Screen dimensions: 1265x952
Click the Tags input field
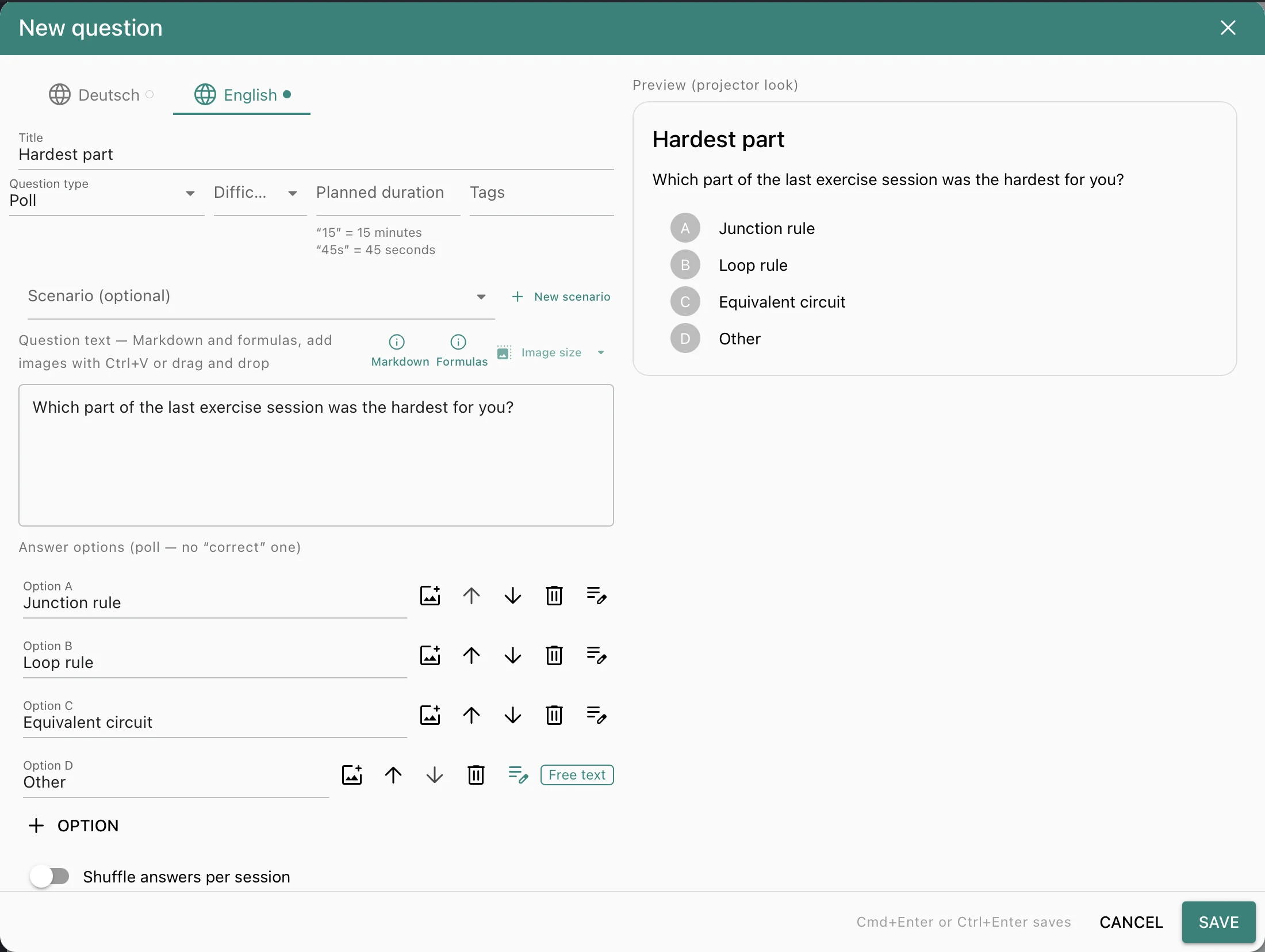(x=542, y=195)
